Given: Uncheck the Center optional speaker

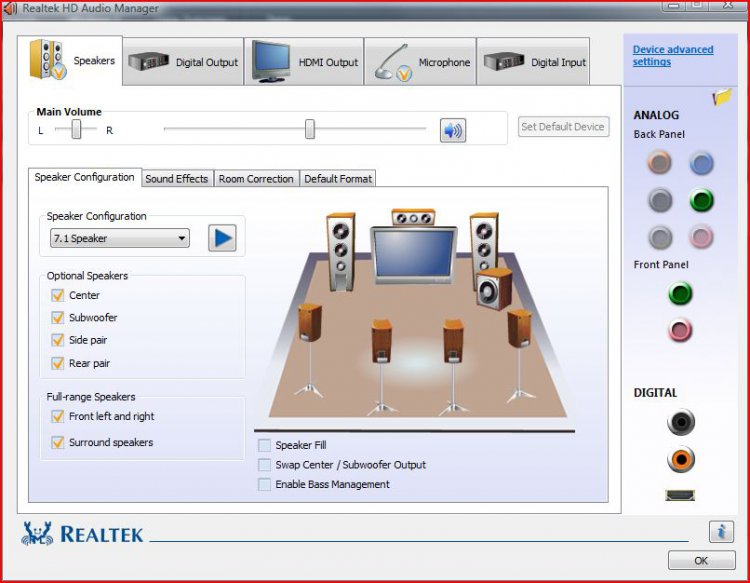Looking at the screenshot, I should (58, 295).
